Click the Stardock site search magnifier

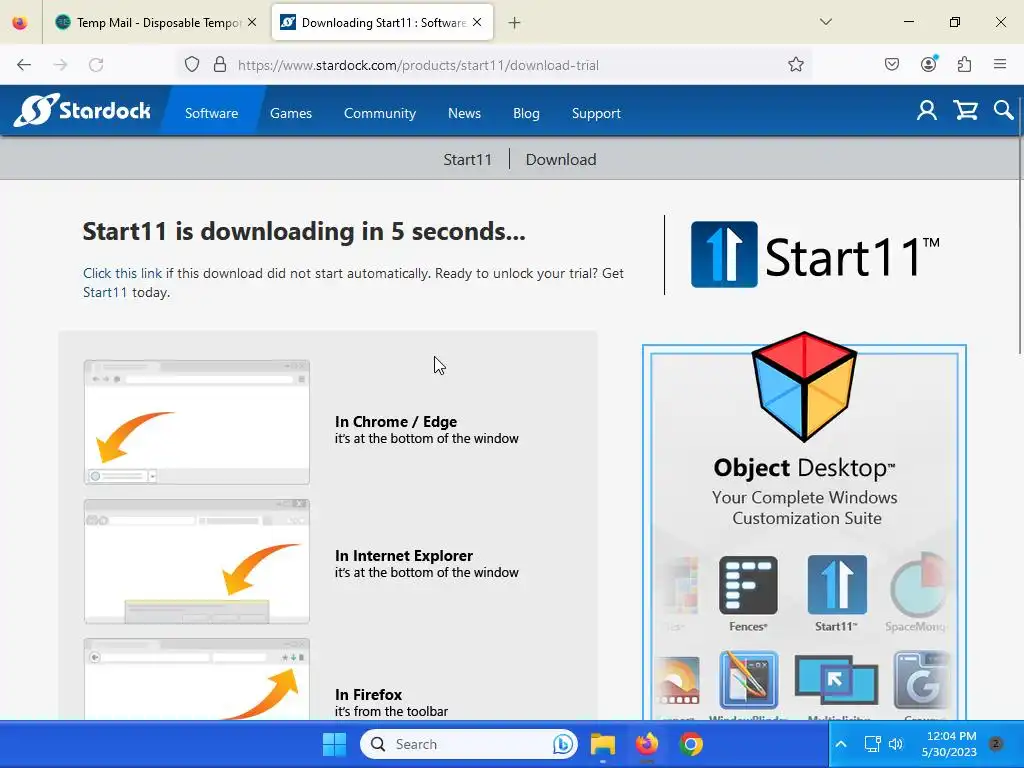click(x=1003, y=110)
